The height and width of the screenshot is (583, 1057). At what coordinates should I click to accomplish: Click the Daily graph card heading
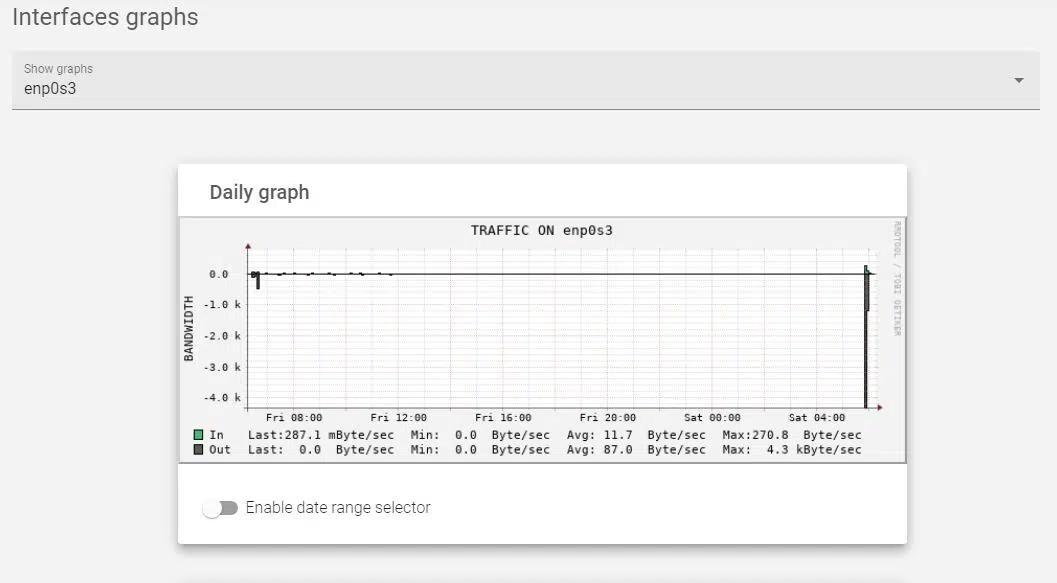pos(259,193)
